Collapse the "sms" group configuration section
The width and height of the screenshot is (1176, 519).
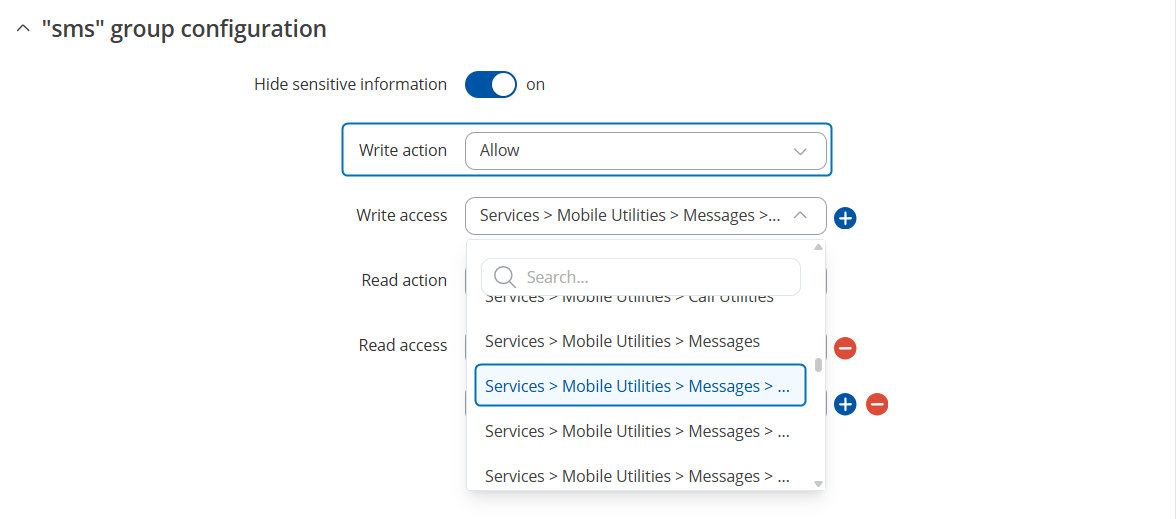tap(23, 29)
